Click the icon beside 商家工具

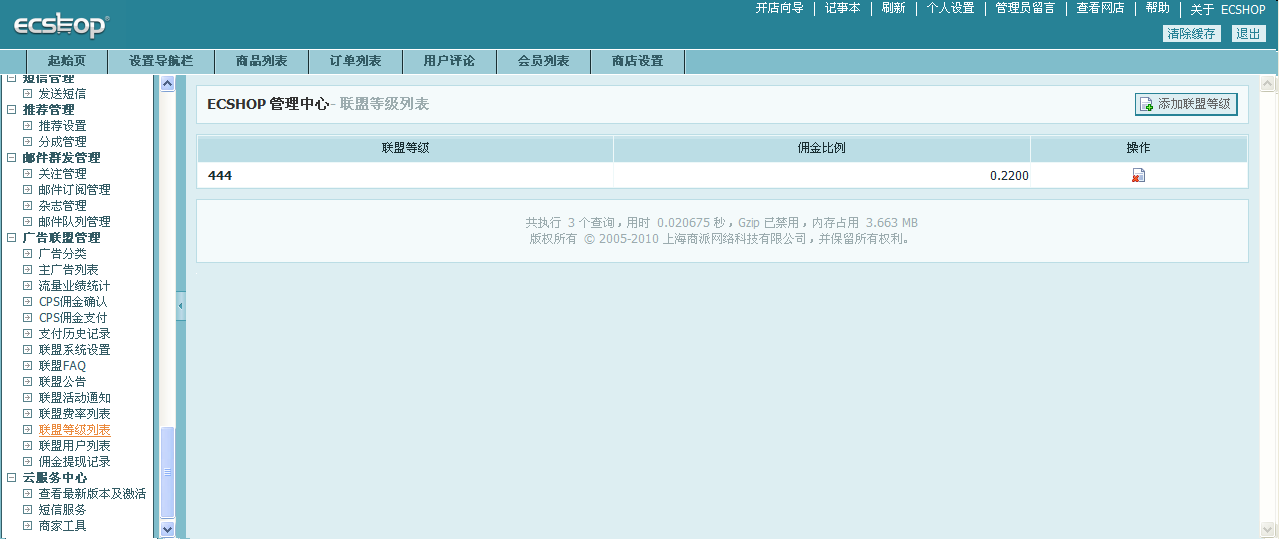(x=28, y=526)
